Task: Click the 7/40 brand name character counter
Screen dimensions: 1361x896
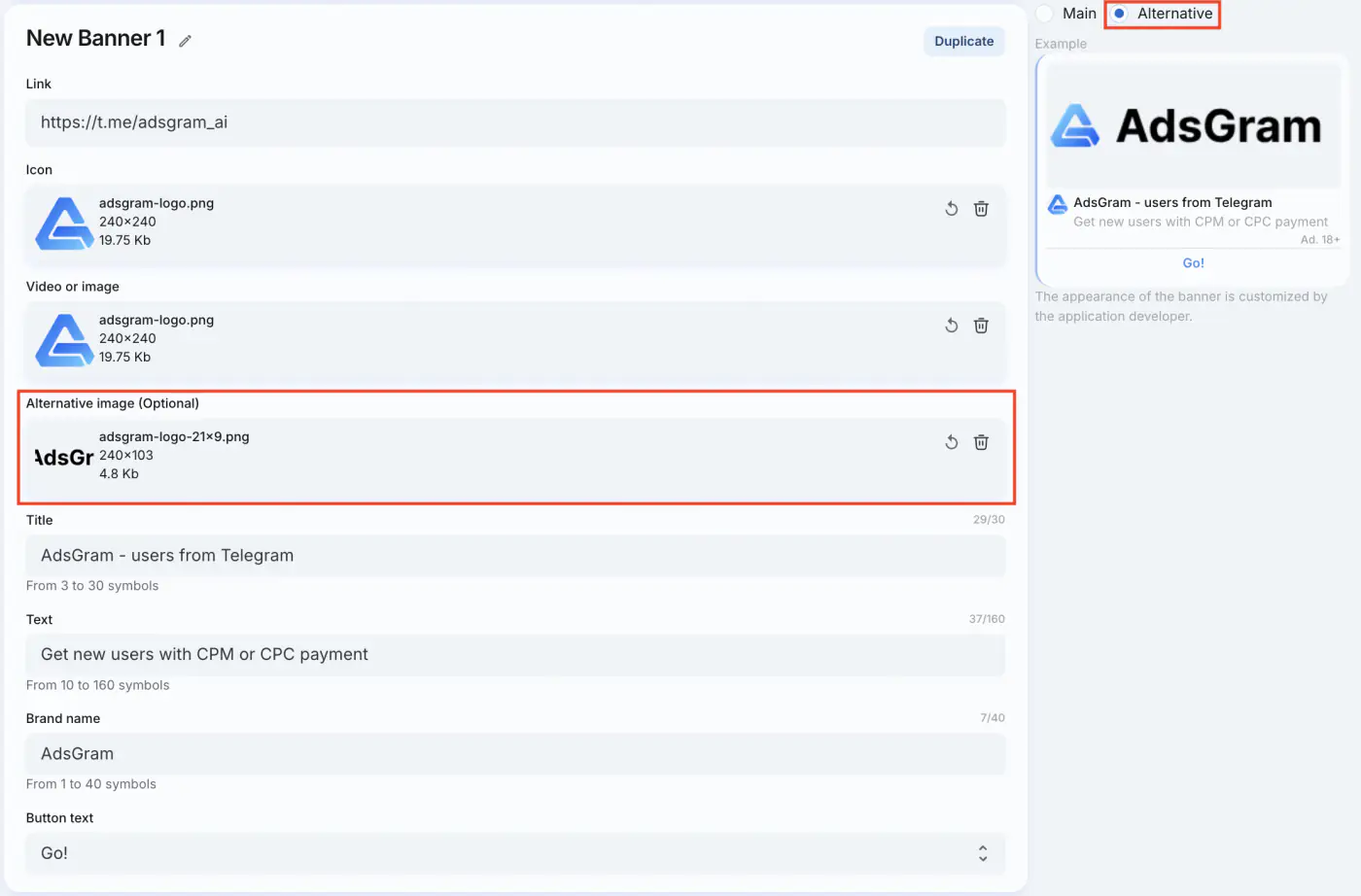Action: tap(993, 718)
